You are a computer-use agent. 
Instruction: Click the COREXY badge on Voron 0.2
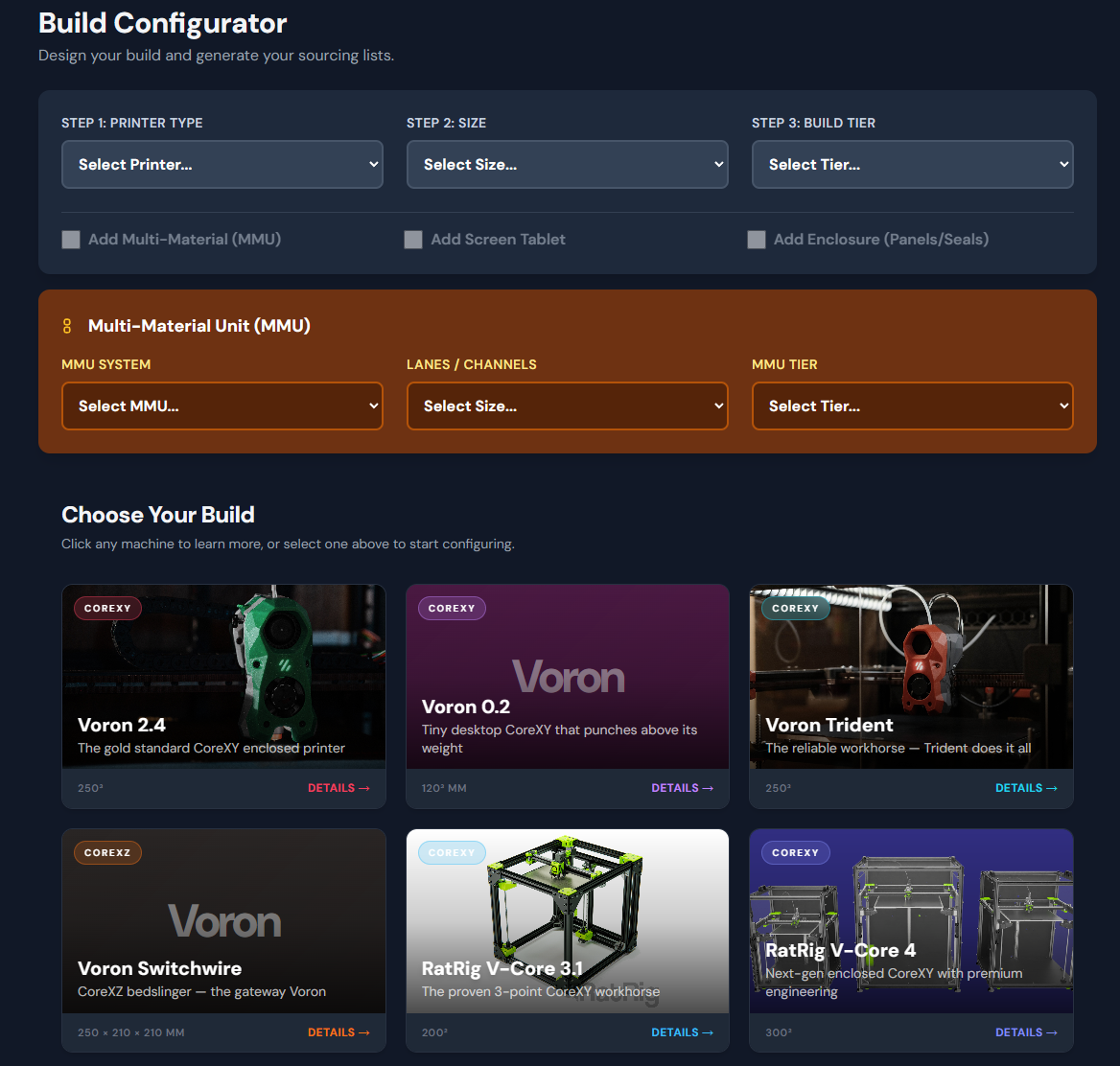pos(452,609)
